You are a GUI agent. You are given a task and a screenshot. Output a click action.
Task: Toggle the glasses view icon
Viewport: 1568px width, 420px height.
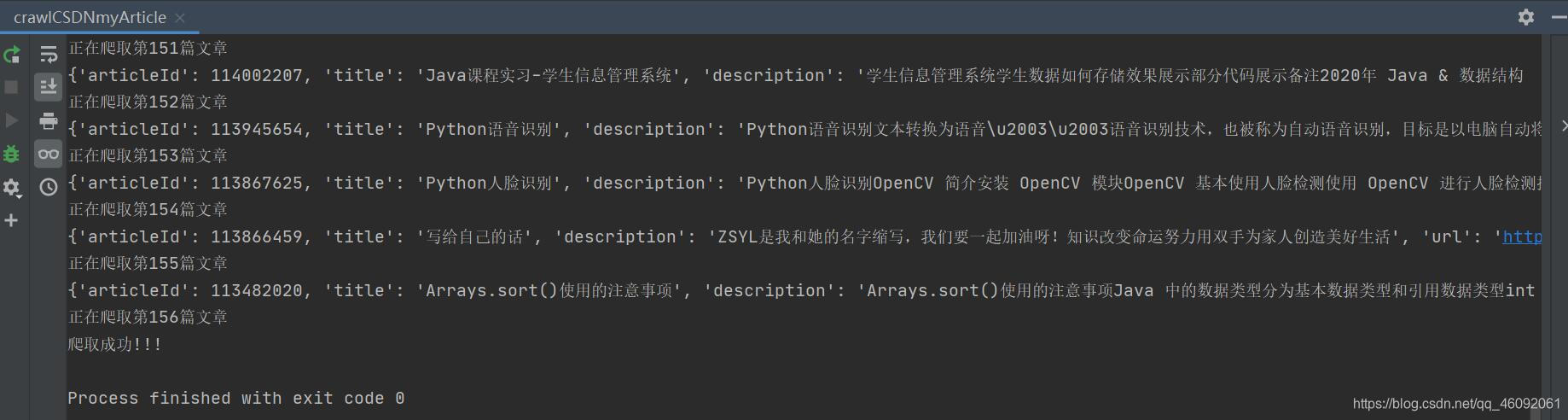[x=49, y=154]
